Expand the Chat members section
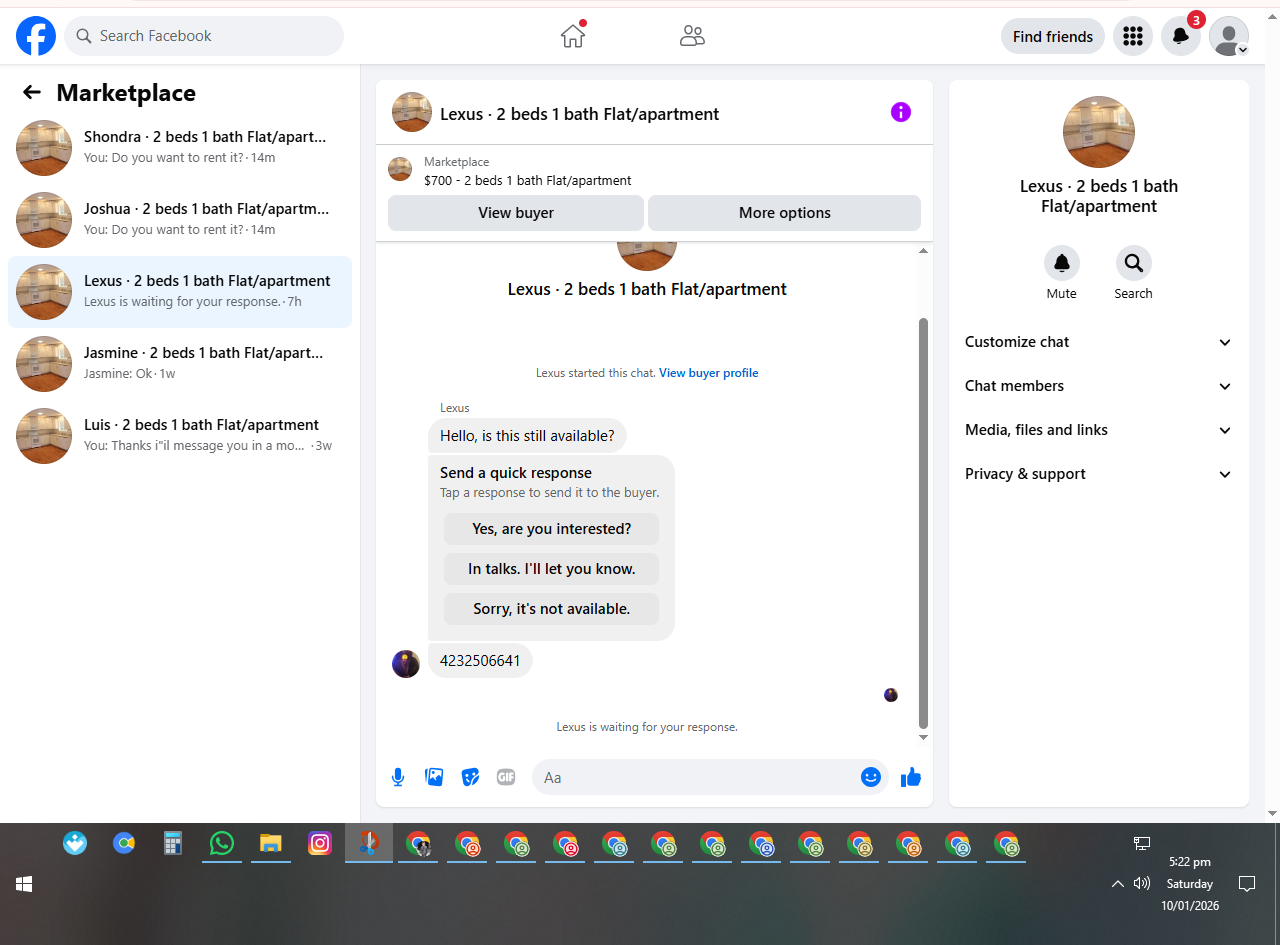The width and height of the screenshot is (1280, 945). 1099,386
